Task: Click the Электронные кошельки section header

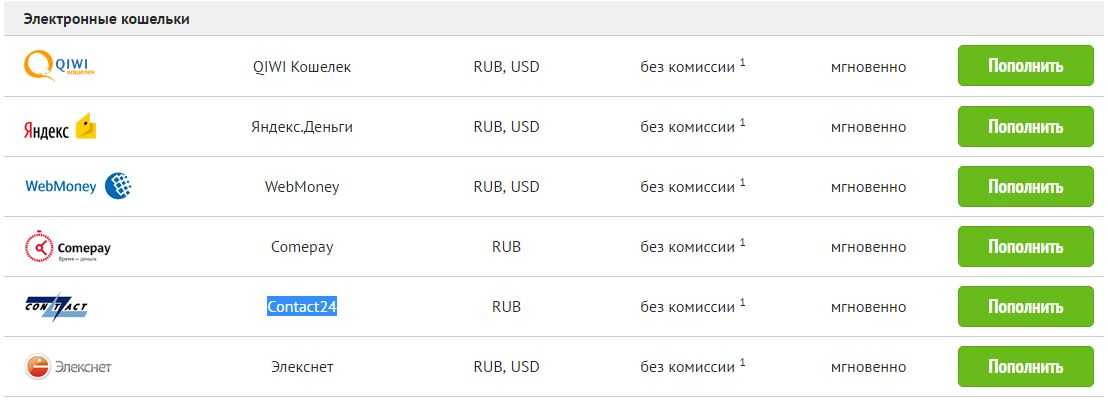Action: pos(106,19)
